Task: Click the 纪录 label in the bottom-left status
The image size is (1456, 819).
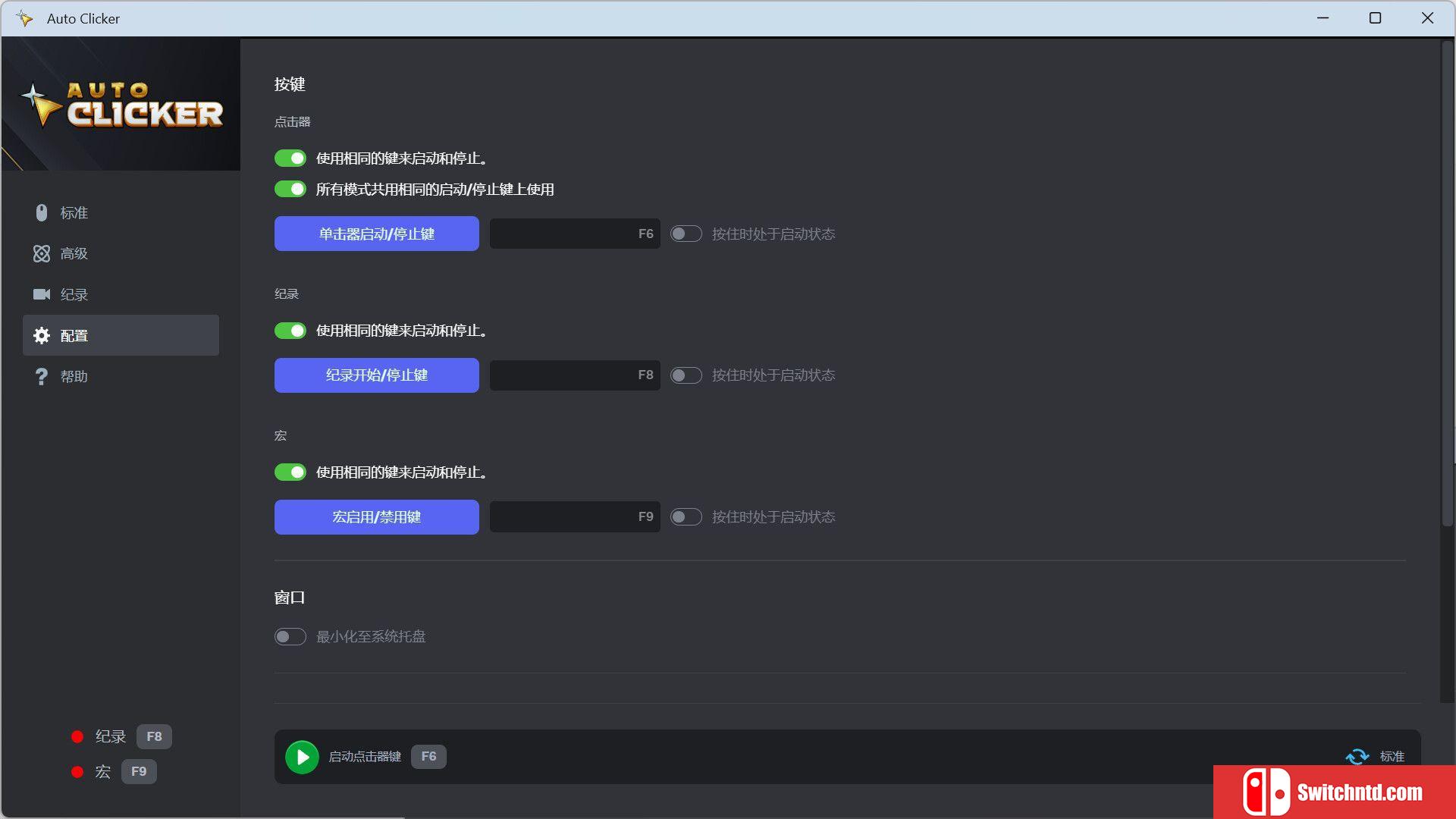Action: coord(111,736)
